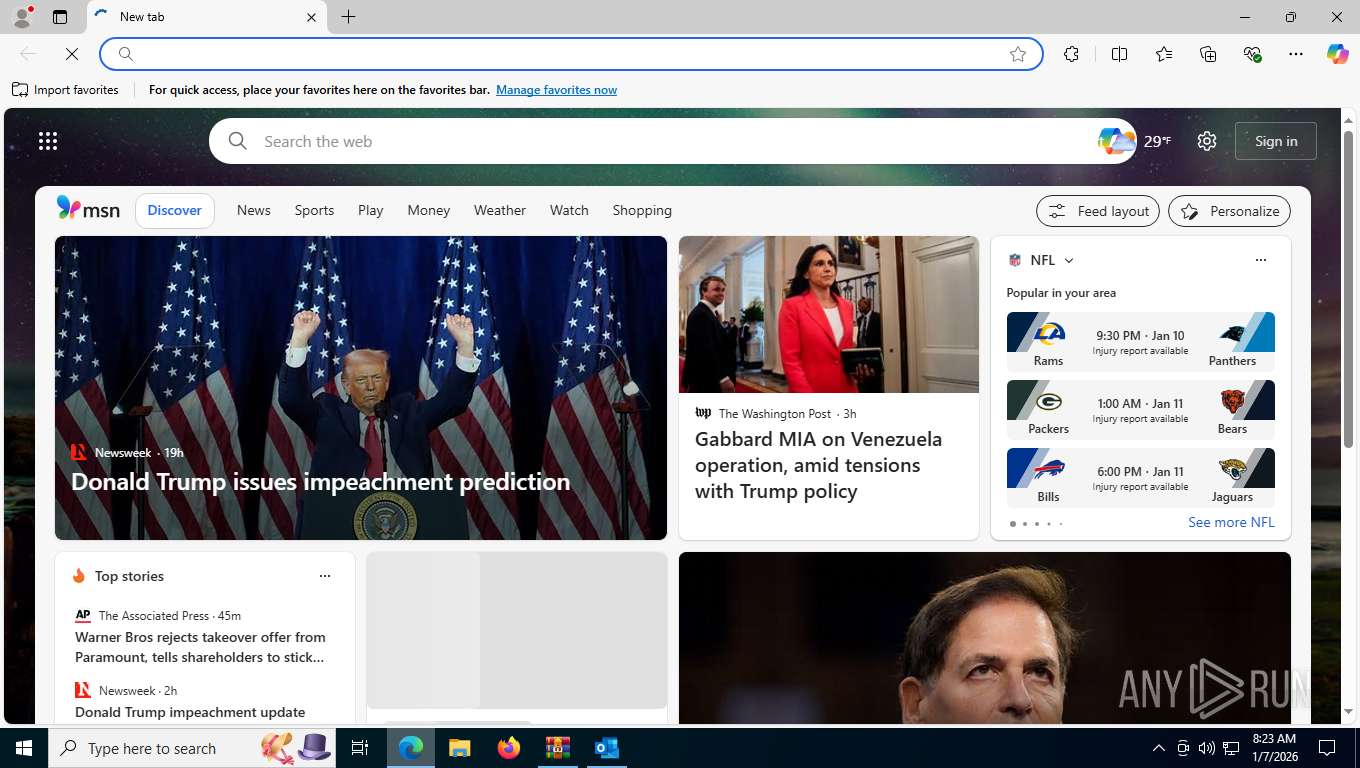Open the Play tab

pyautogui.click(x=371, y=210)
